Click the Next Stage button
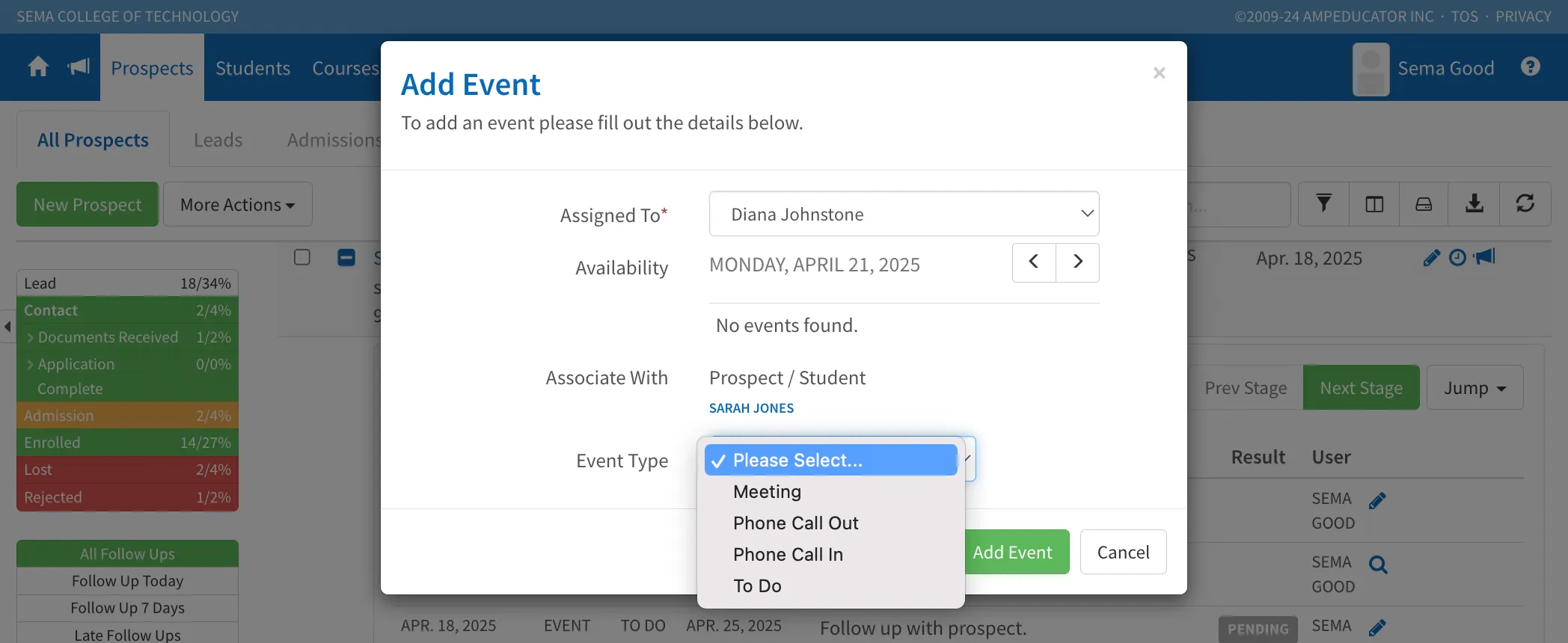 (x=1361, y=387)
